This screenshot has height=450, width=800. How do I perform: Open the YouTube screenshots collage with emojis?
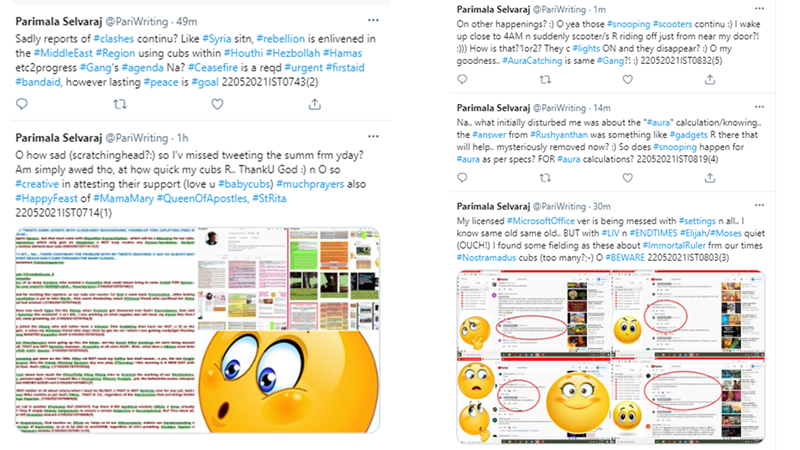coord(611,356)
